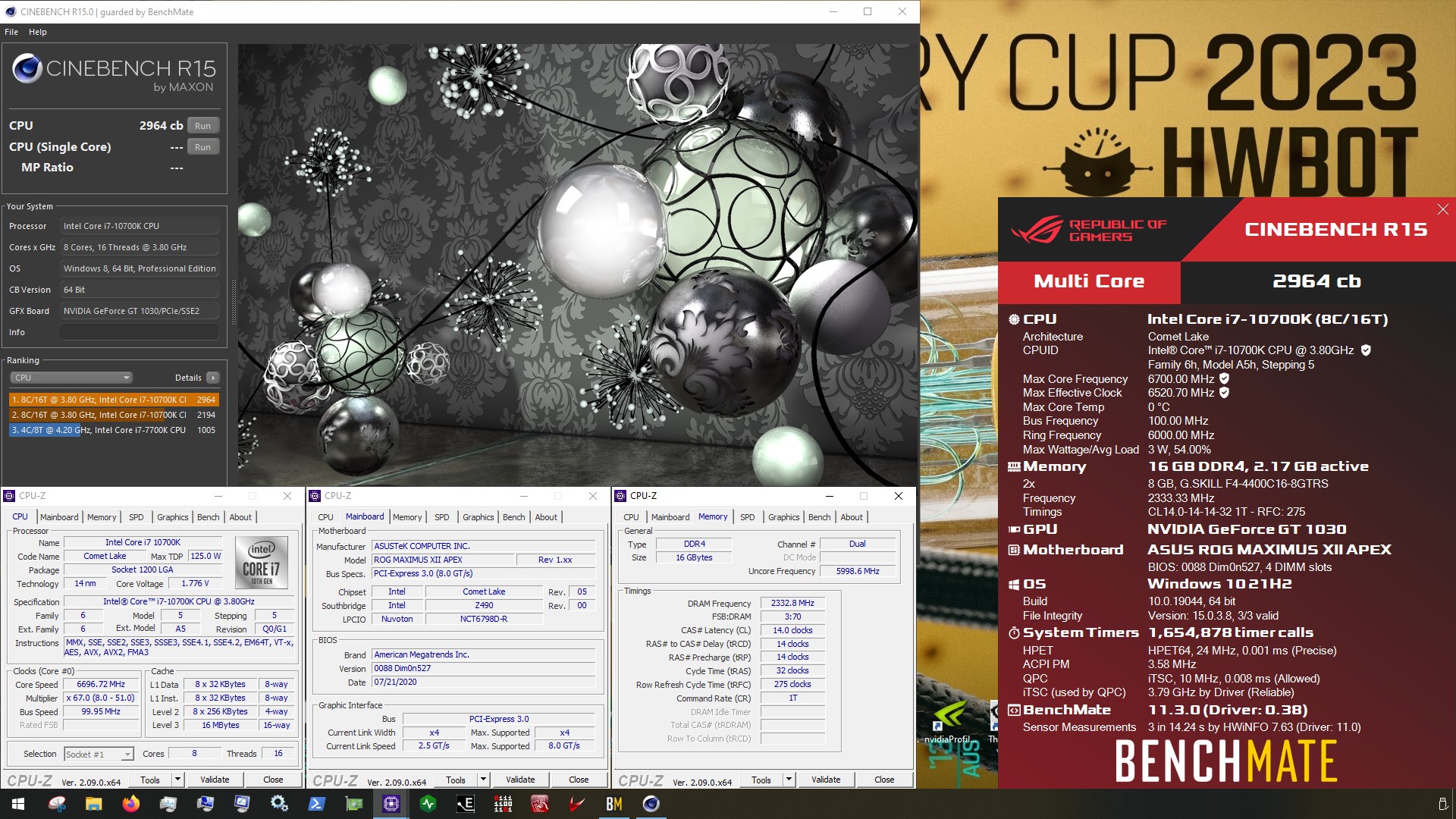Viewport: 1456px width, 819px height.
Task: Open the black E-curve taskbar icon
Action: click(x=465, y=804)
